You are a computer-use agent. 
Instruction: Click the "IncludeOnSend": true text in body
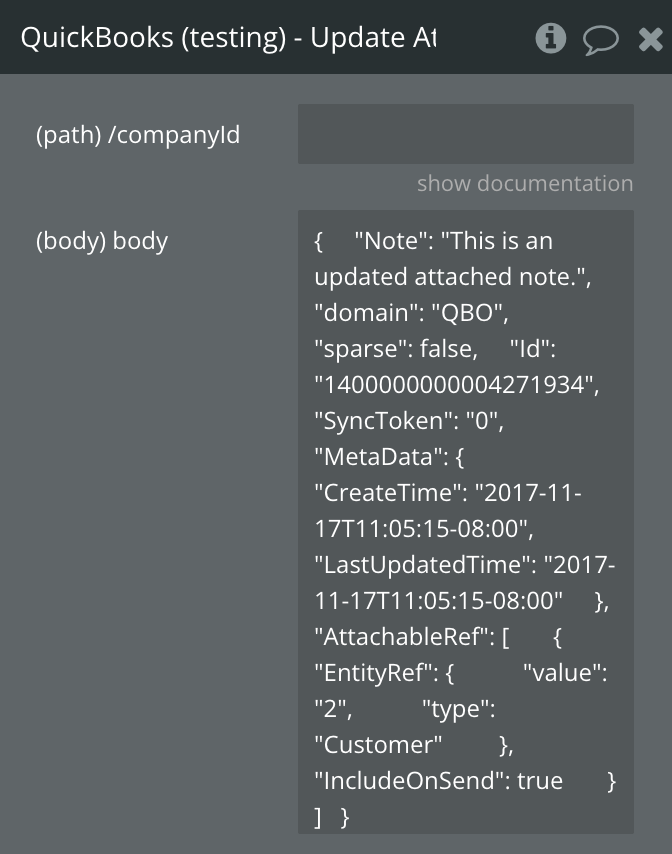pyautogui.click(x=438, y=781)
